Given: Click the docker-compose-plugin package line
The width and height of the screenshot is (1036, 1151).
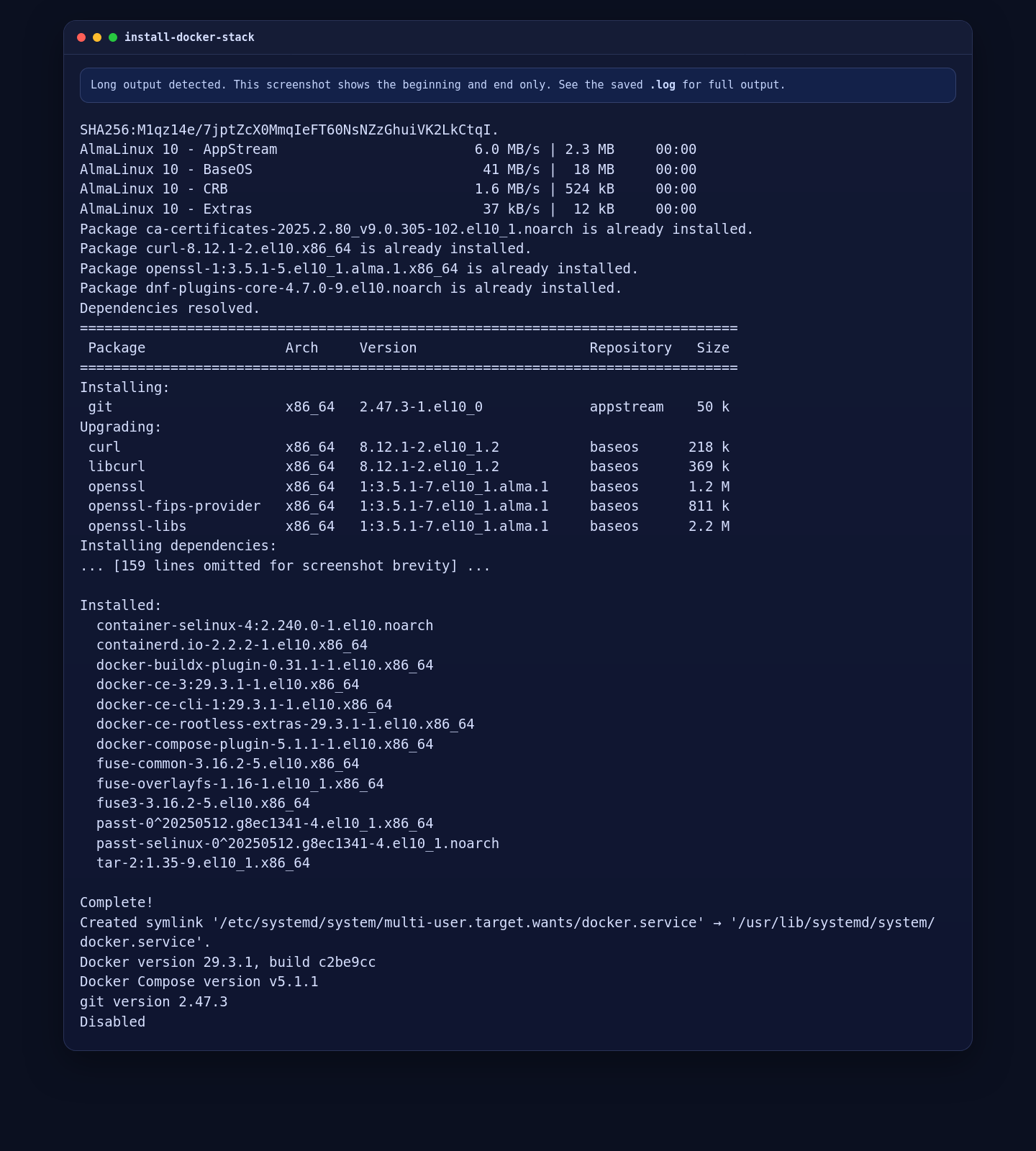Looking at the screenshot, I should [x=265, y=745].
